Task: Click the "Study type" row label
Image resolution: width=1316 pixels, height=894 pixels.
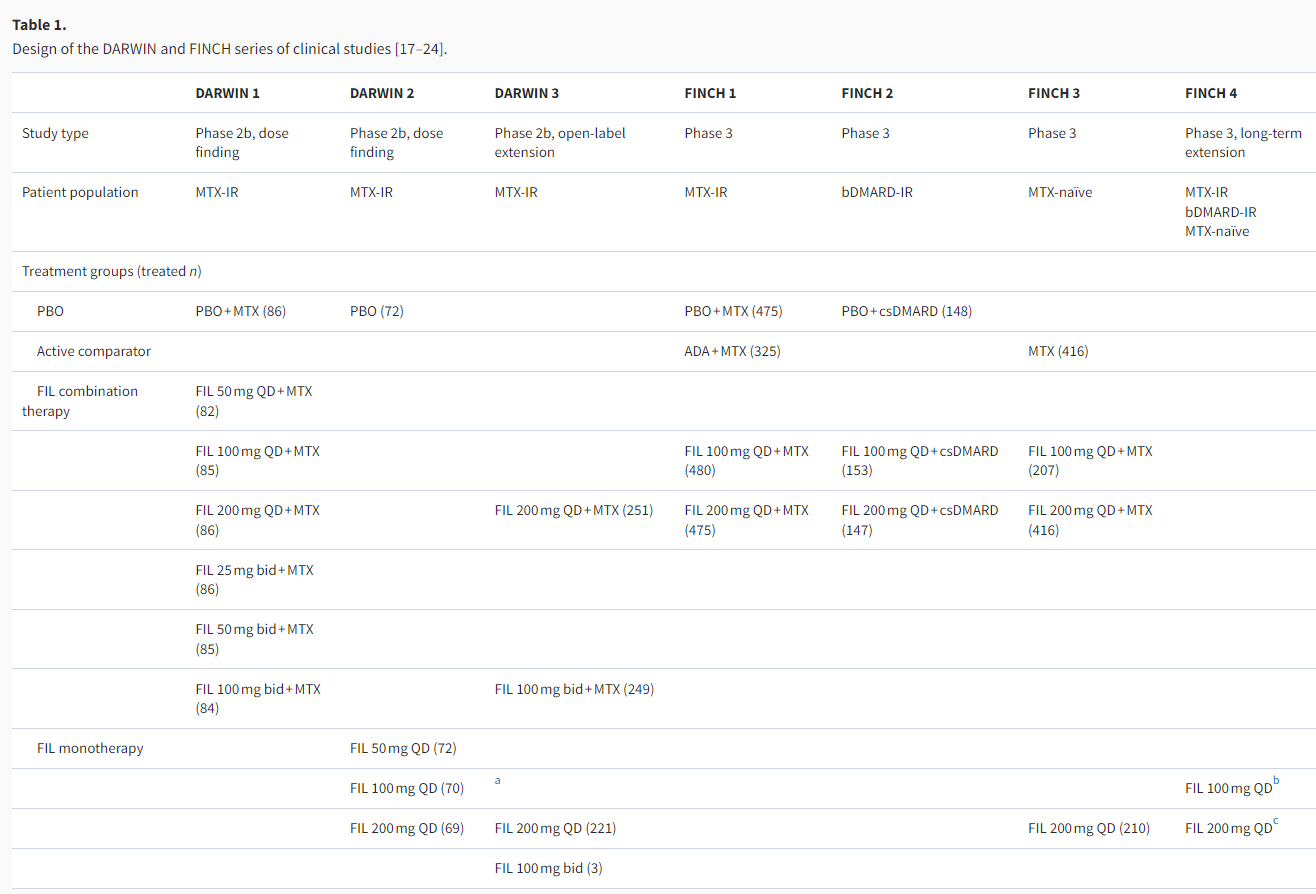Action: 55,133
